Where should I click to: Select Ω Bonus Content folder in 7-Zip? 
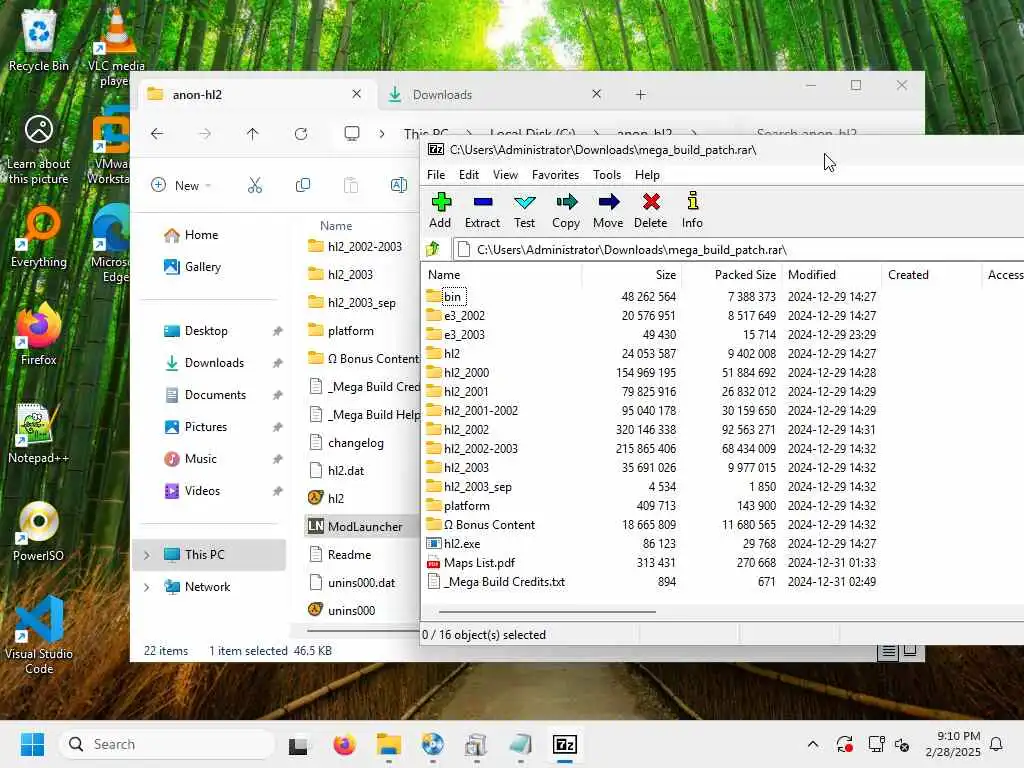[x=488, y=525]
